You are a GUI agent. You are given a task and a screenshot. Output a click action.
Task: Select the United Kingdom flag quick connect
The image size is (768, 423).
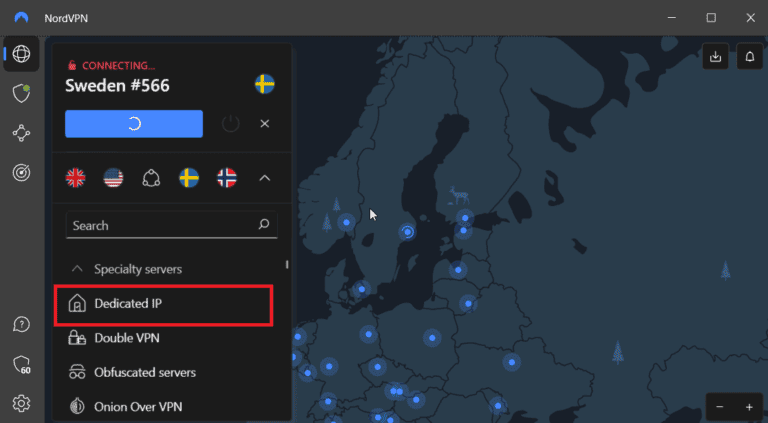pos(76,178)
